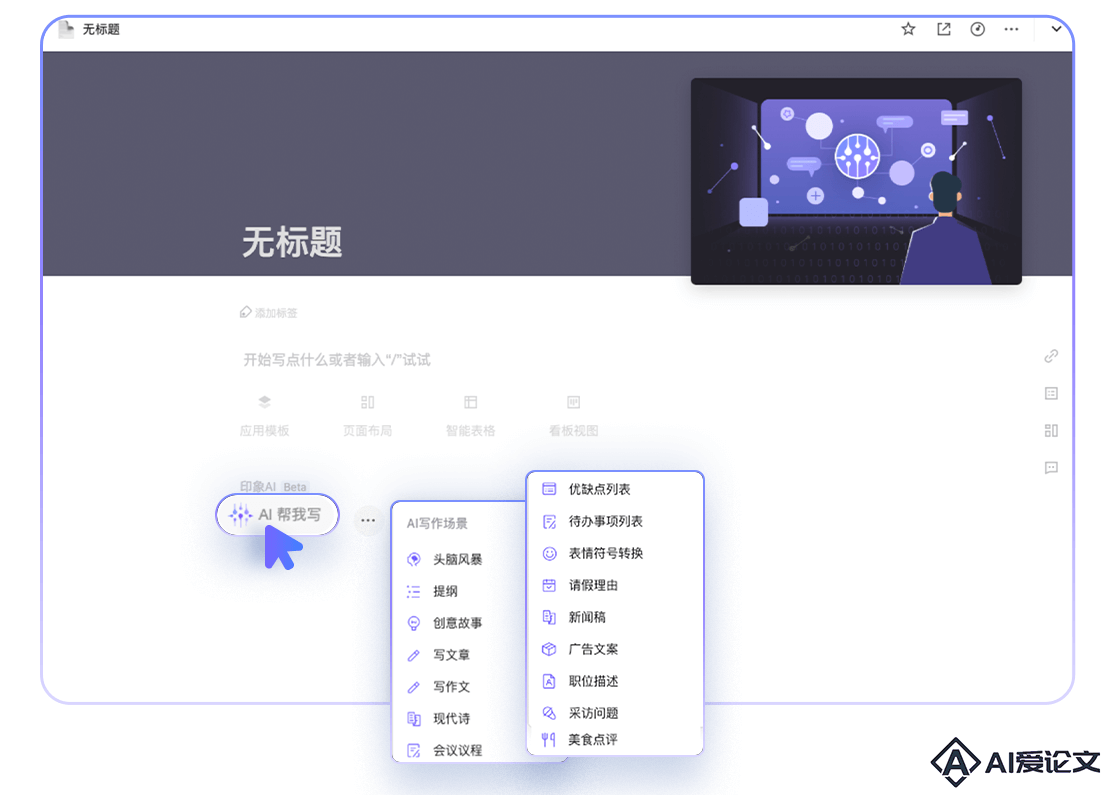Viewport: 1116px width, 795px height.
Task: Click the link icon in right sidebar
Action: click(x=1051, y=356)
